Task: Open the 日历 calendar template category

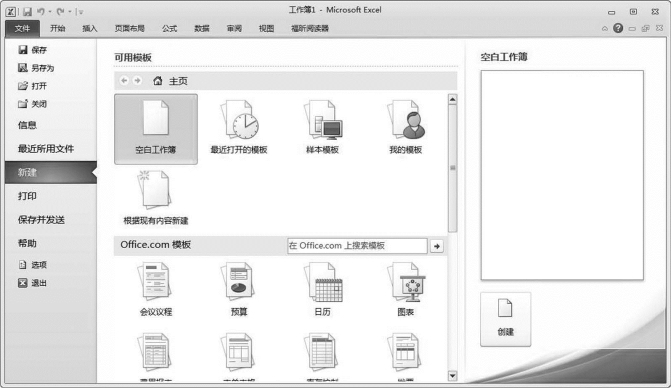Action: click(322, 290)
